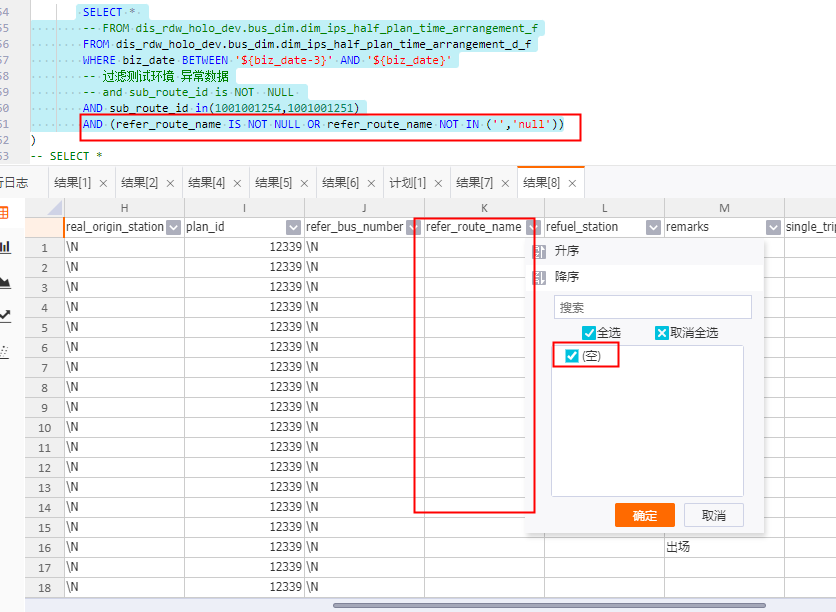
Task: Switch to table grid view icon
Action: click(4, 213)
